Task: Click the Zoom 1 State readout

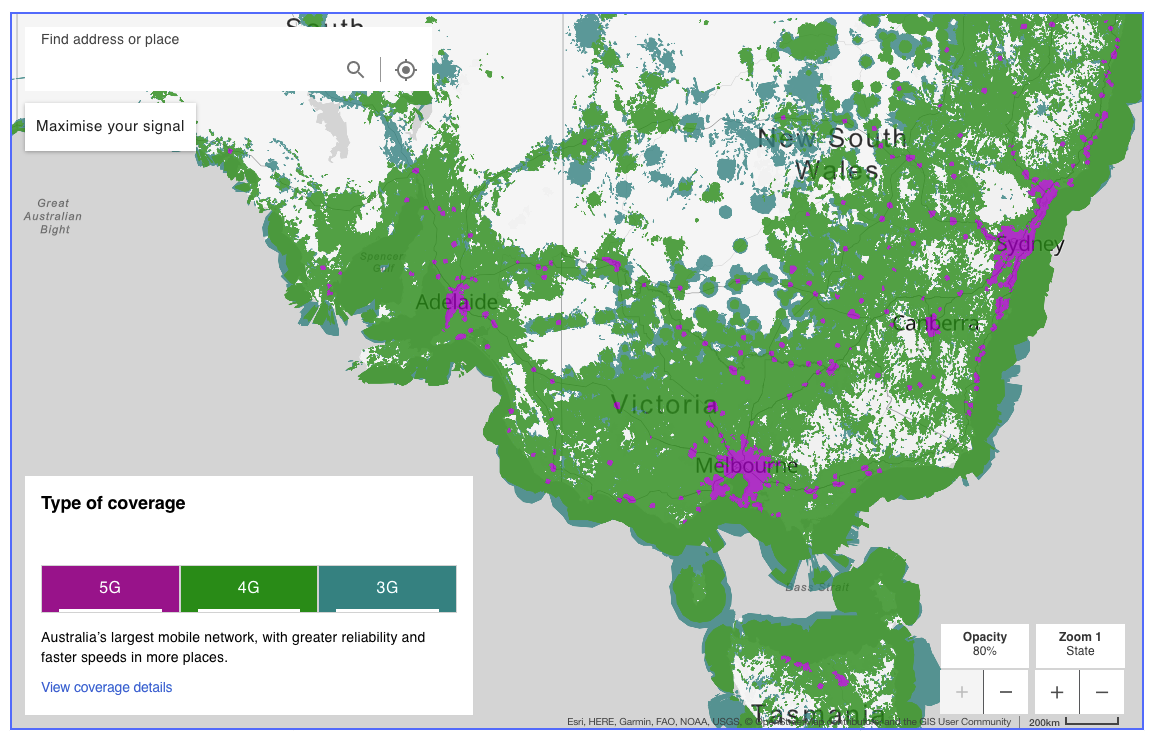Action: (x=1080, y=644)
